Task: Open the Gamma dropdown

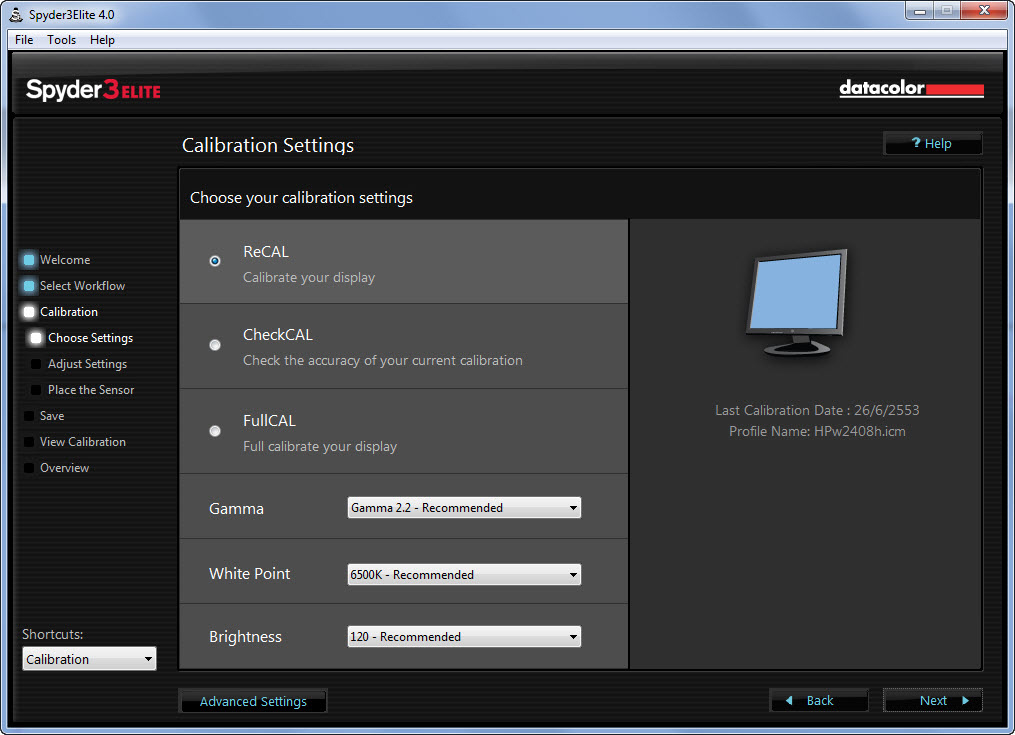Action: (463, 508)
